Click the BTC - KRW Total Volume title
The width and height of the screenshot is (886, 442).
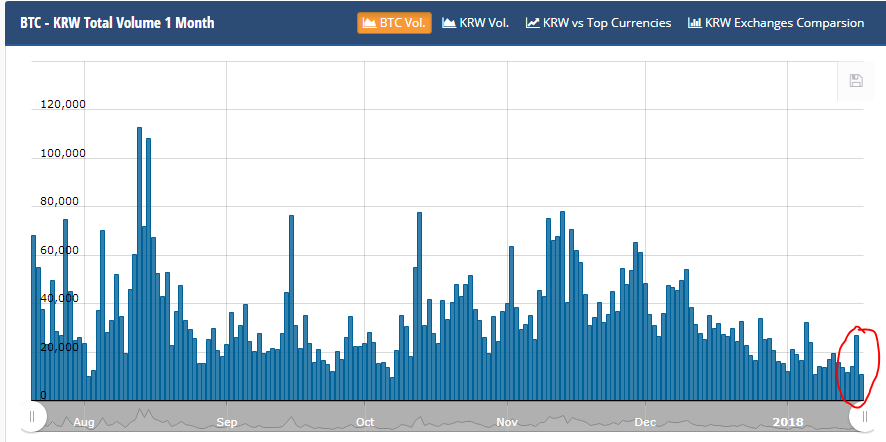[x=117, y=23]
